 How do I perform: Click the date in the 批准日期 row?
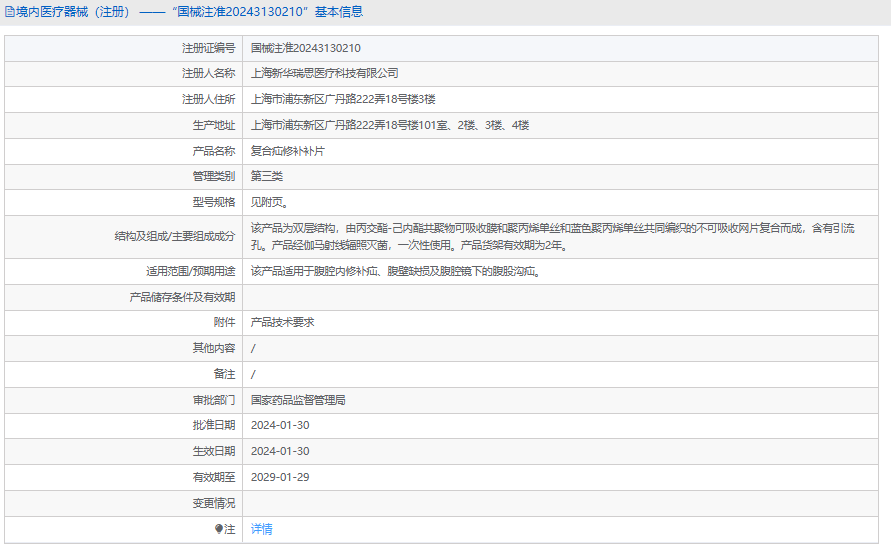pos(280,425)
